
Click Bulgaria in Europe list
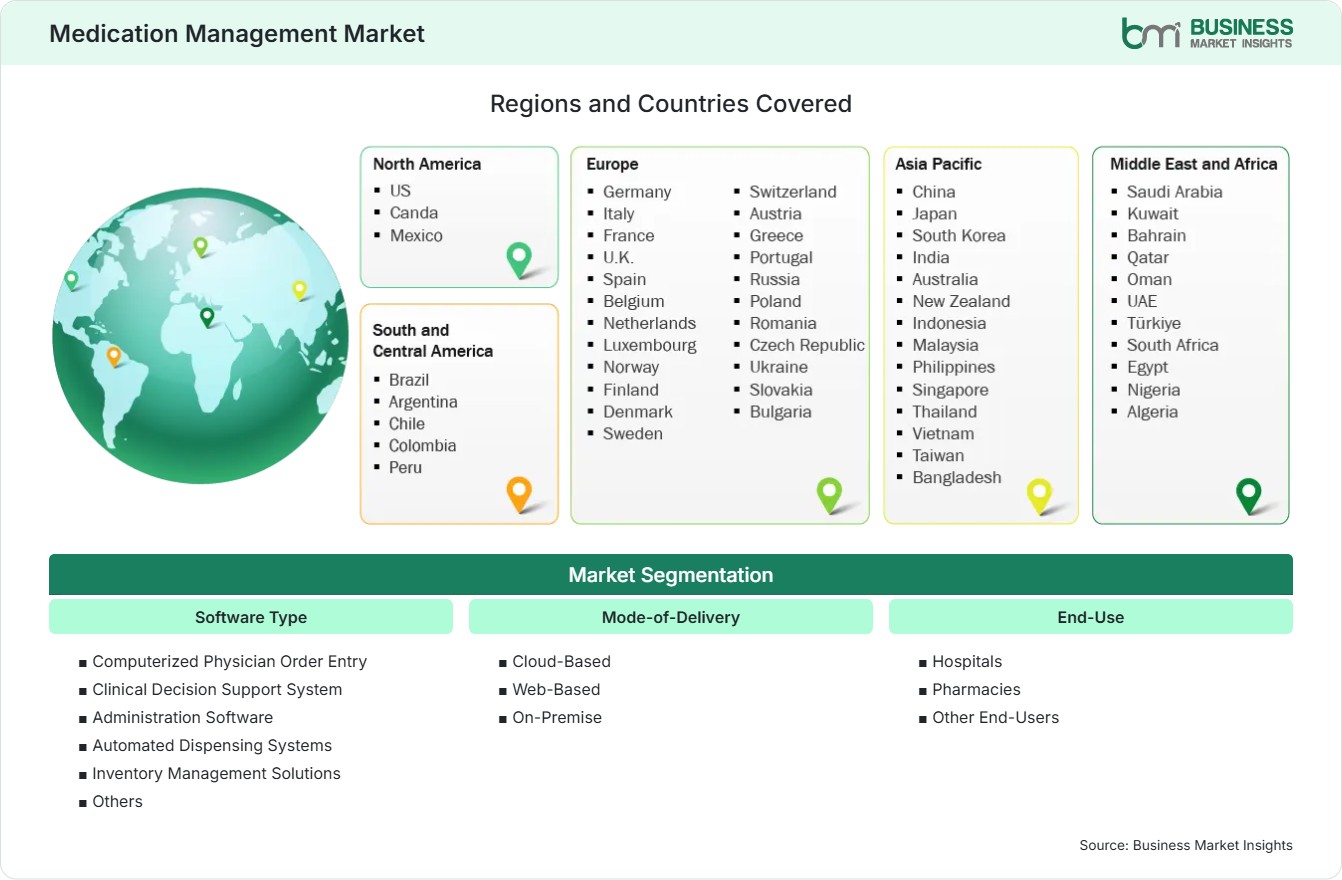781,411
